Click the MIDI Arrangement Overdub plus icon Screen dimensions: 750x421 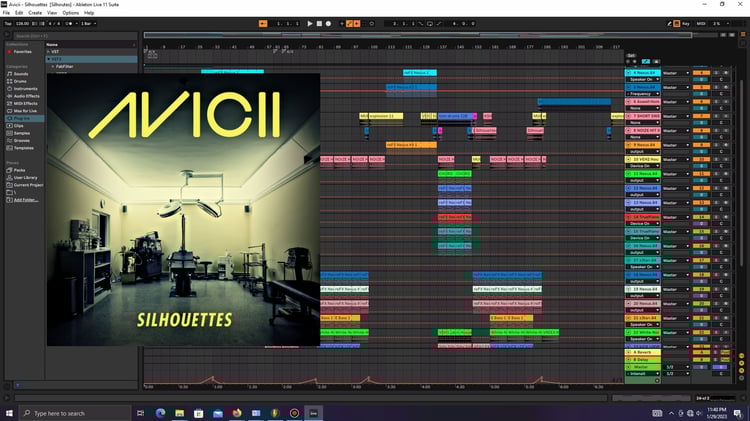(x=342, y=23)
